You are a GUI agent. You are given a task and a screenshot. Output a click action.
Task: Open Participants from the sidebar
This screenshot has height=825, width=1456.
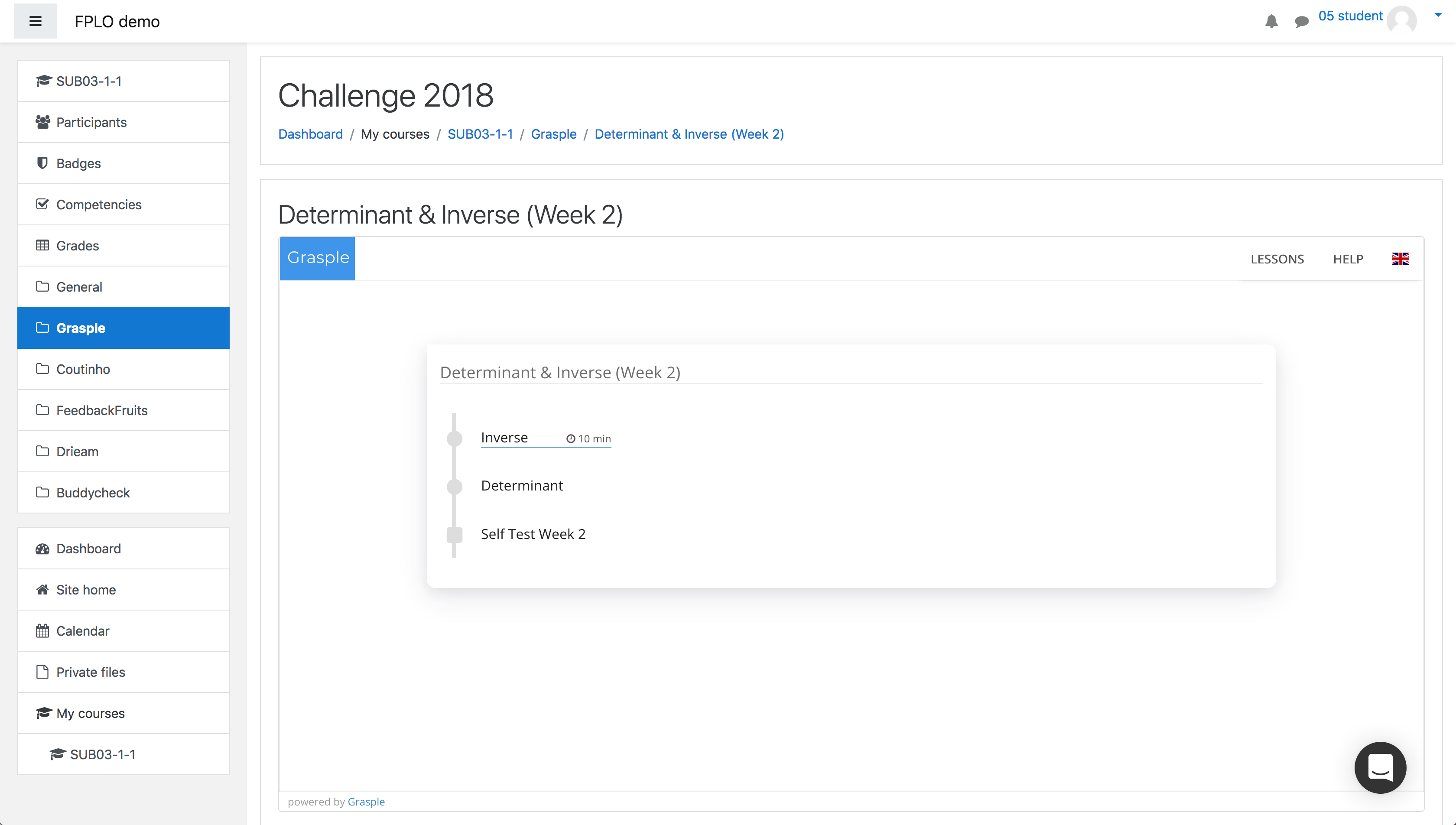(x=123, y=122)
